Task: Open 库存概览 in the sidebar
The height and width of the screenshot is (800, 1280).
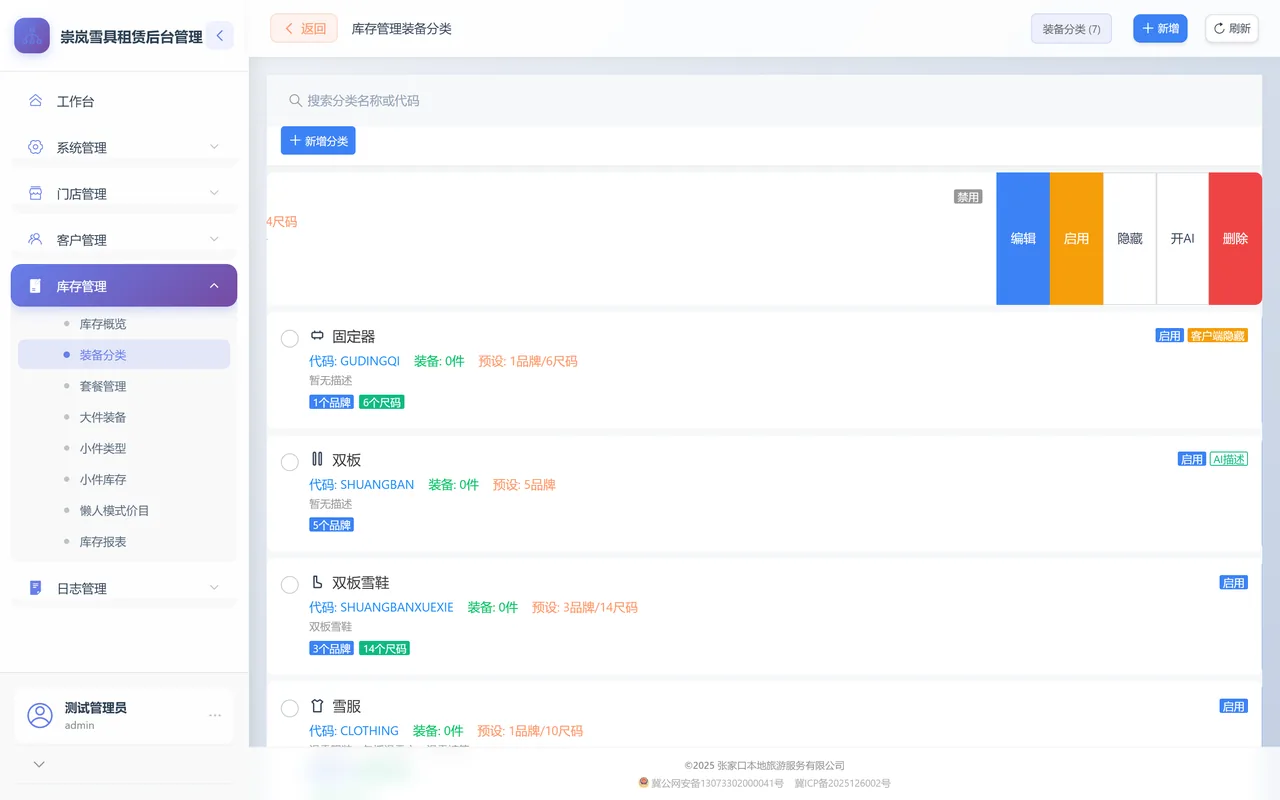Action: click(x=124, y=324)
